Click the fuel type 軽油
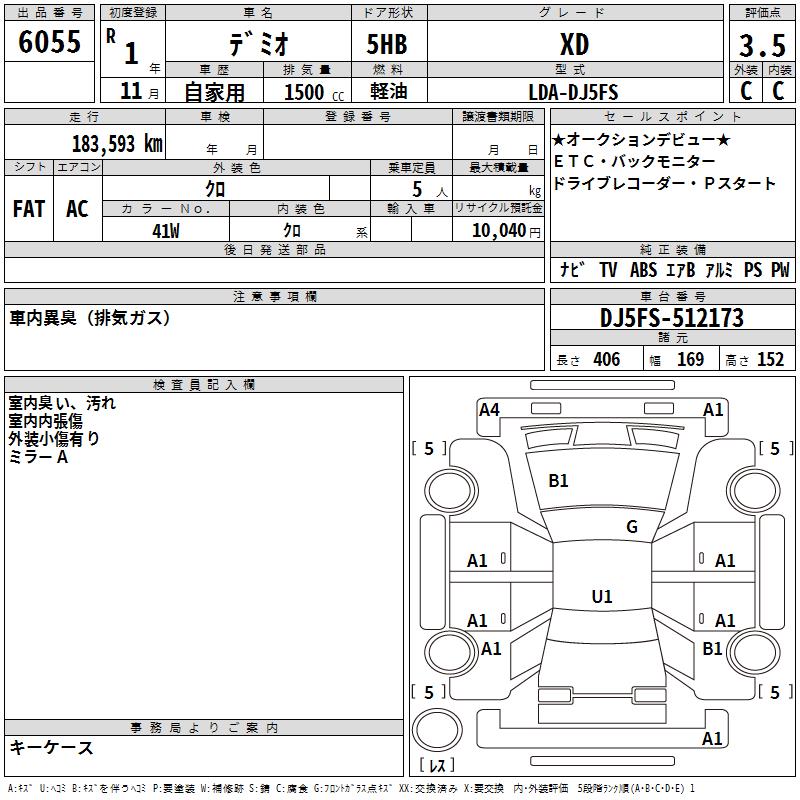Image resolution: width=800 pixels, height=800 pixels. 389,91
